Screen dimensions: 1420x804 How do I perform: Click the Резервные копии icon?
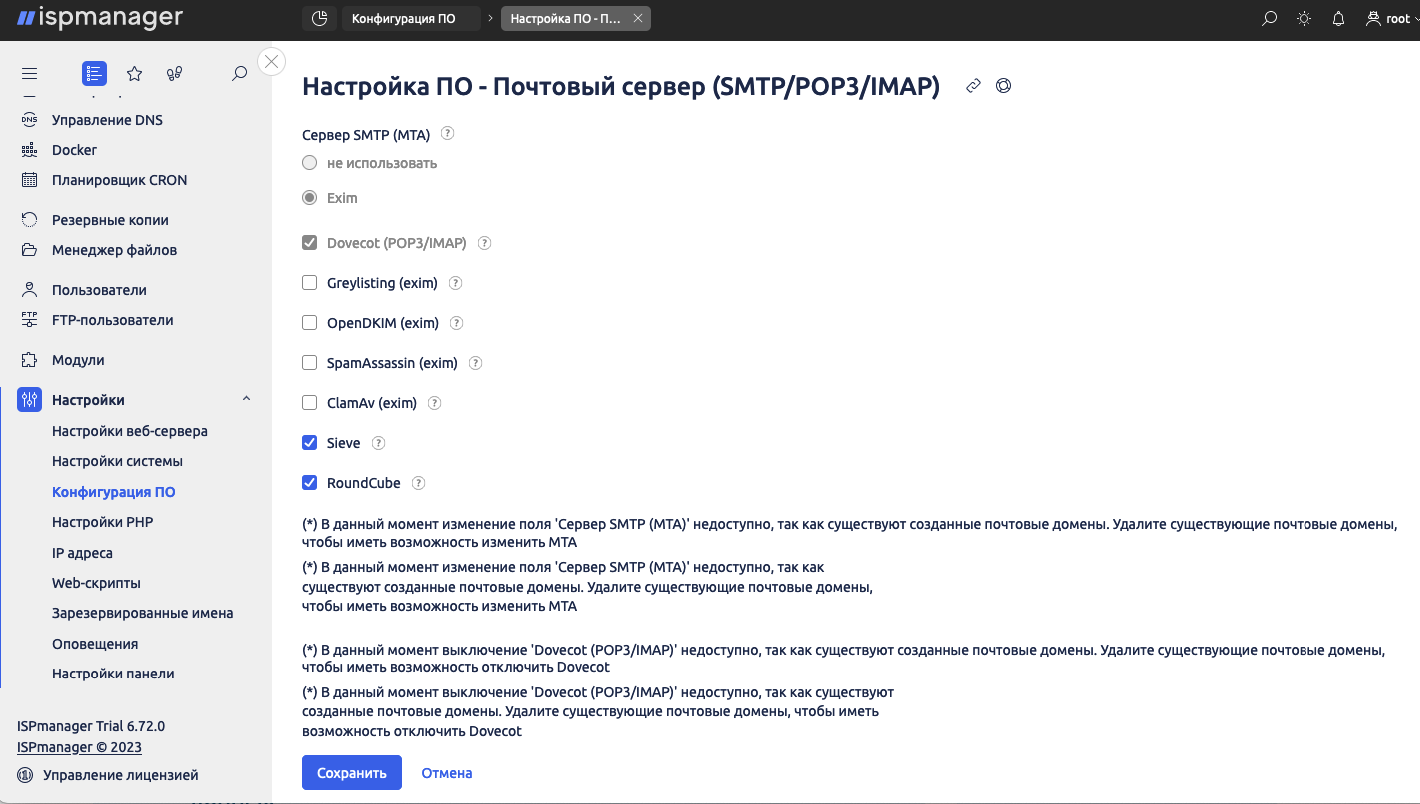pos(30,220)
